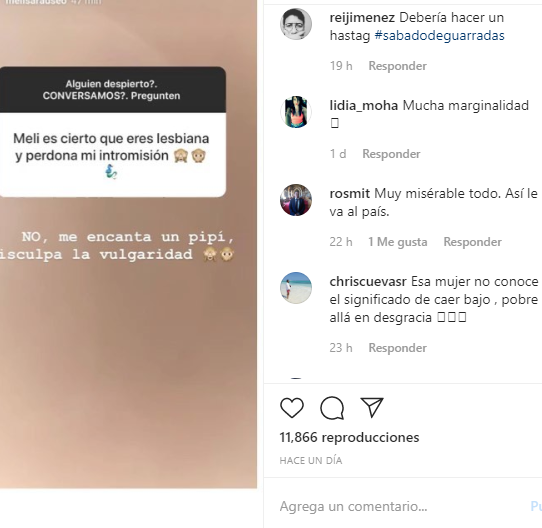Viewport: 542px width, 528px height.
Task: Open comments with the speech bubble icon
Action: [x=332, y=408]
